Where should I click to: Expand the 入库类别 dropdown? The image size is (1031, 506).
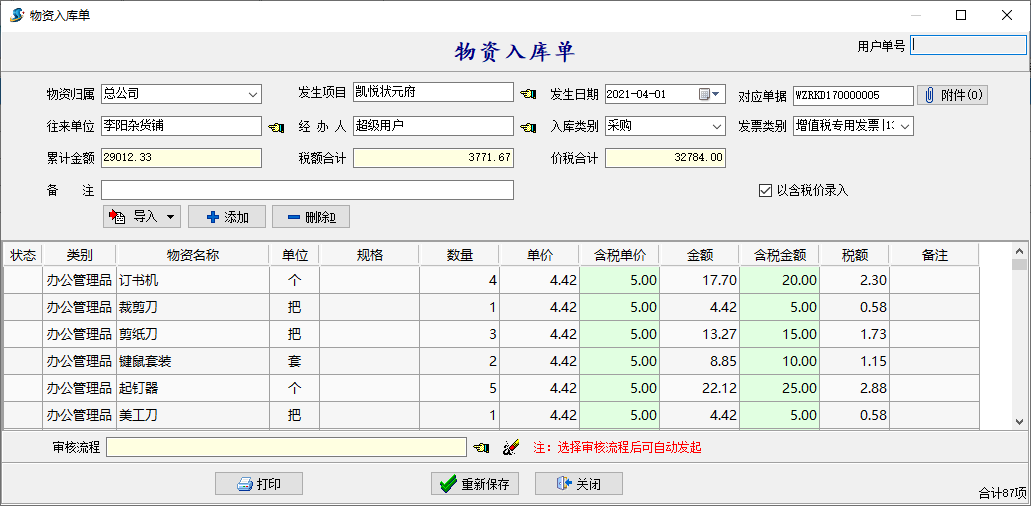716,127
